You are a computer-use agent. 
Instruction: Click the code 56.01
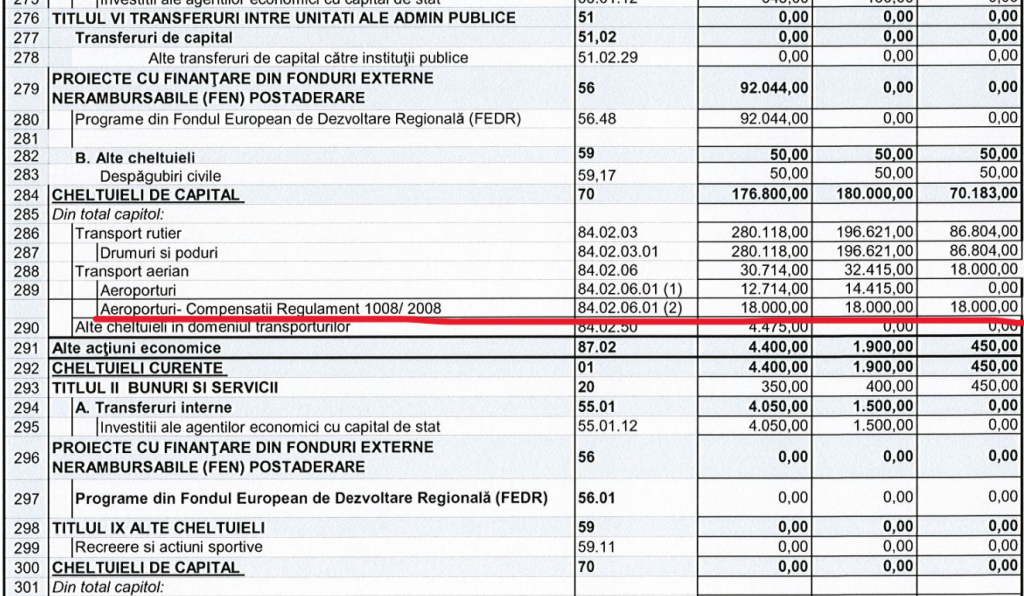[x=597, y=498]
